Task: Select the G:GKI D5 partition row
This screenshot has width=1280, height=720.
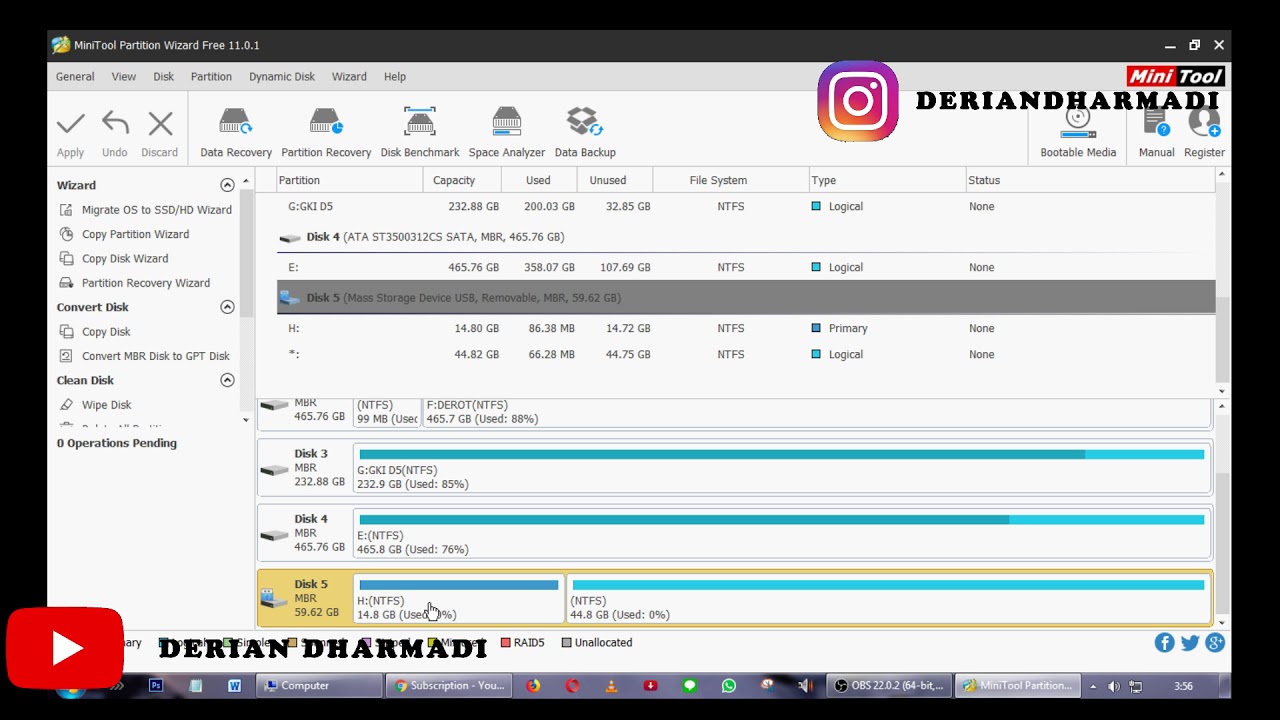Action: (746, 206)
